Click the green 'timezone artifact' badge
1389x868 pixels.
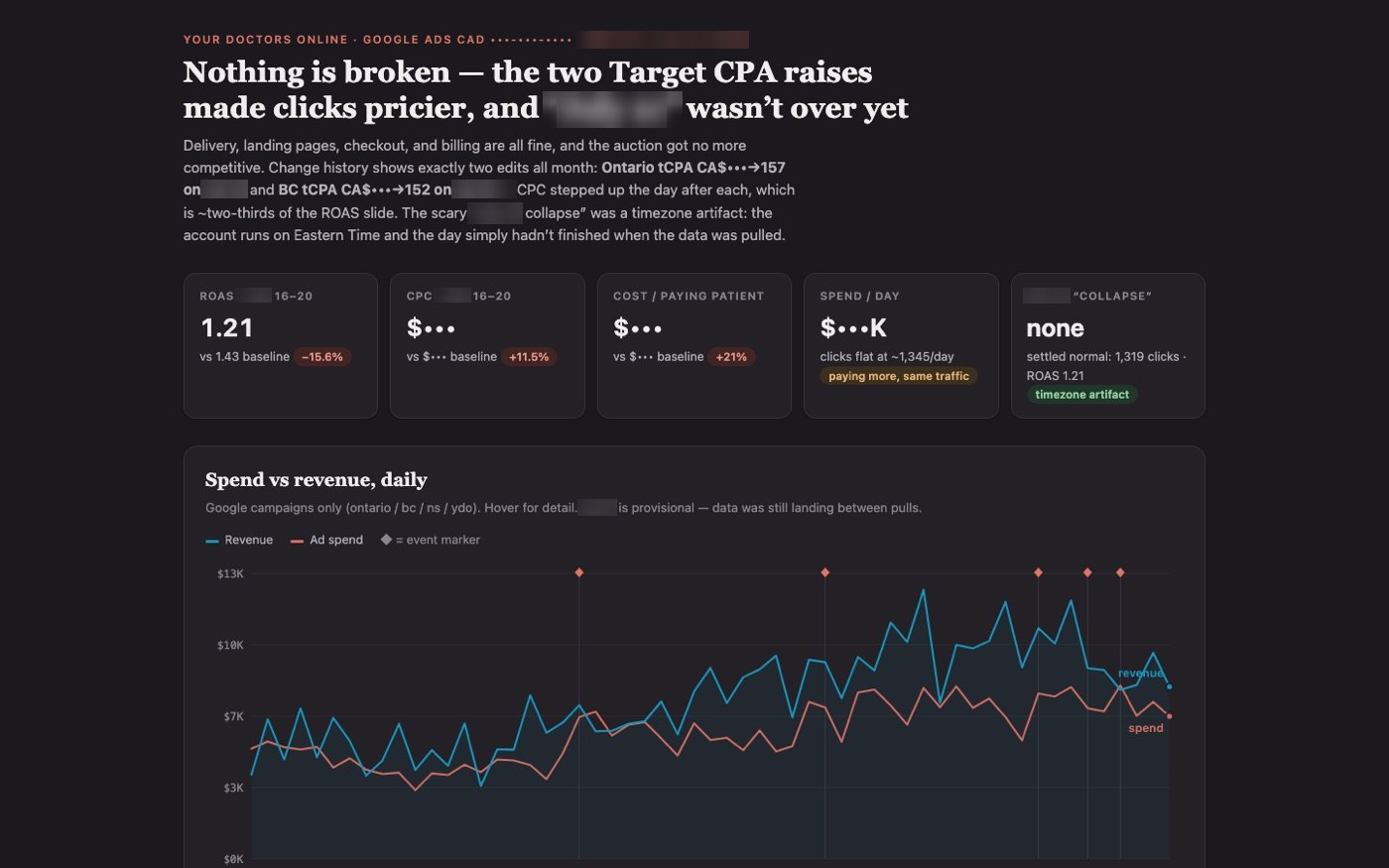[x=1082, y=395]
